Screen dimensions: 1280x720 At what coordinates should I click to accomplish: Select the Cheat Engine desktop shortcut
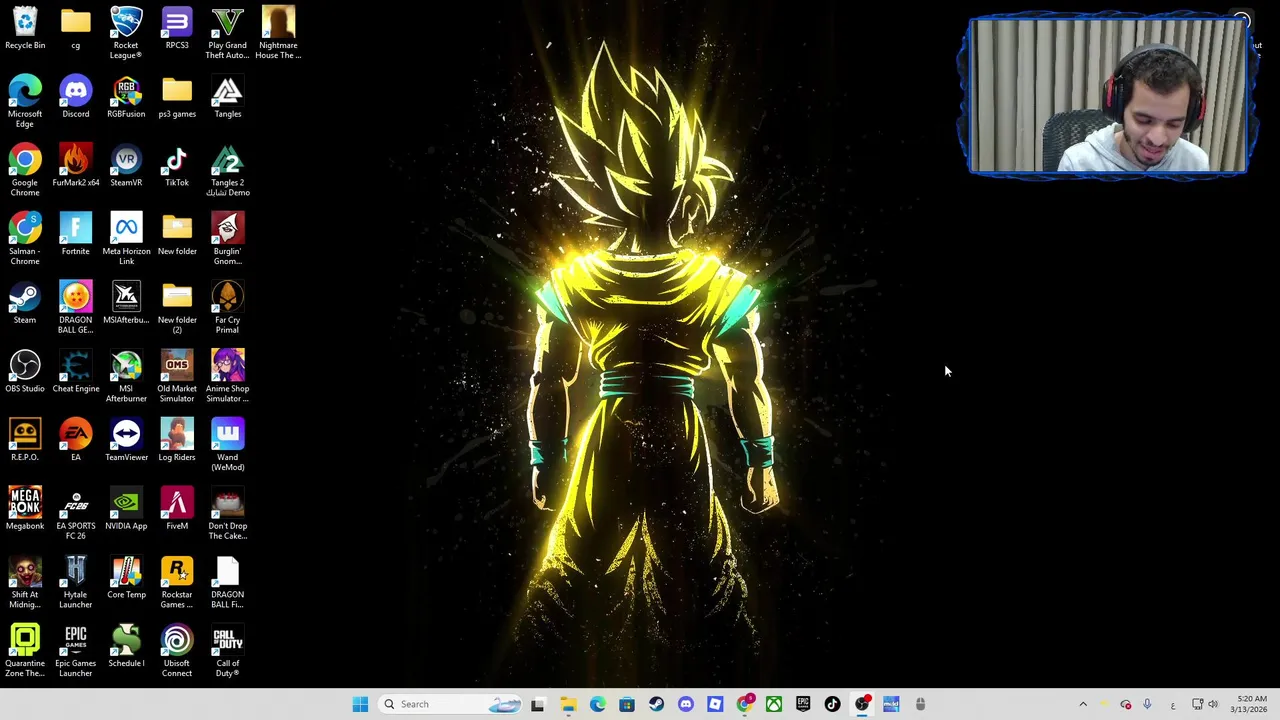coord(75,371)
